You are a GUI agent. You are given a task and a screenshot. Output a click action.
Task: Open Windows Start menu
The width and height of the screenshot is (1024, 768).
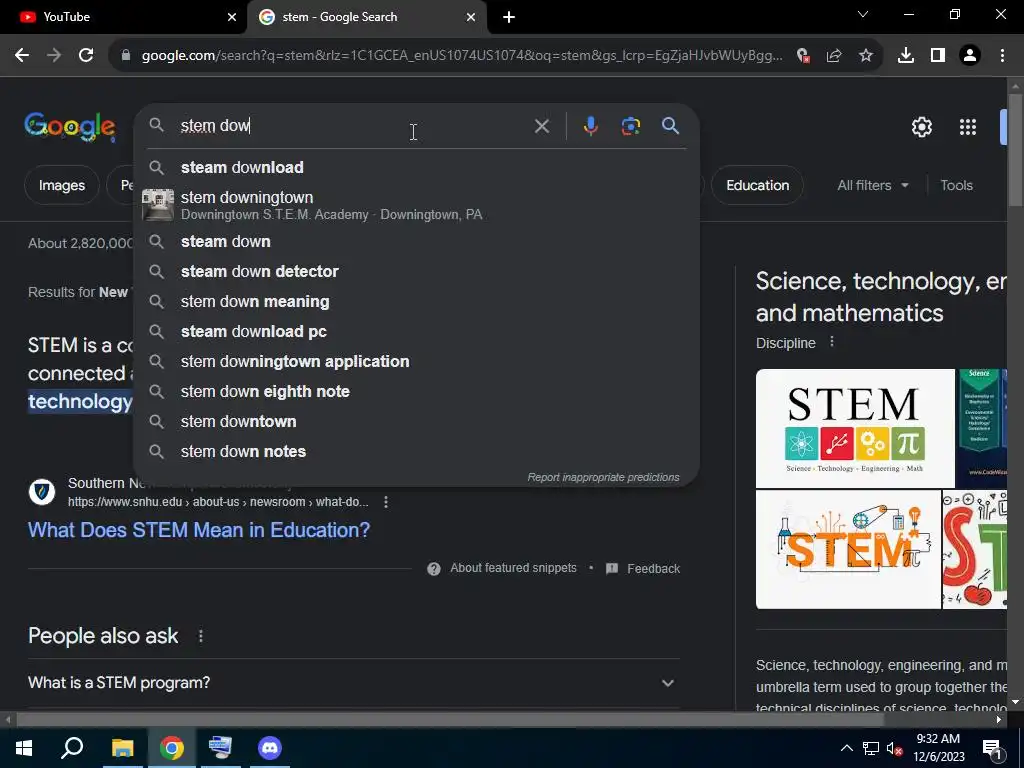24,748
